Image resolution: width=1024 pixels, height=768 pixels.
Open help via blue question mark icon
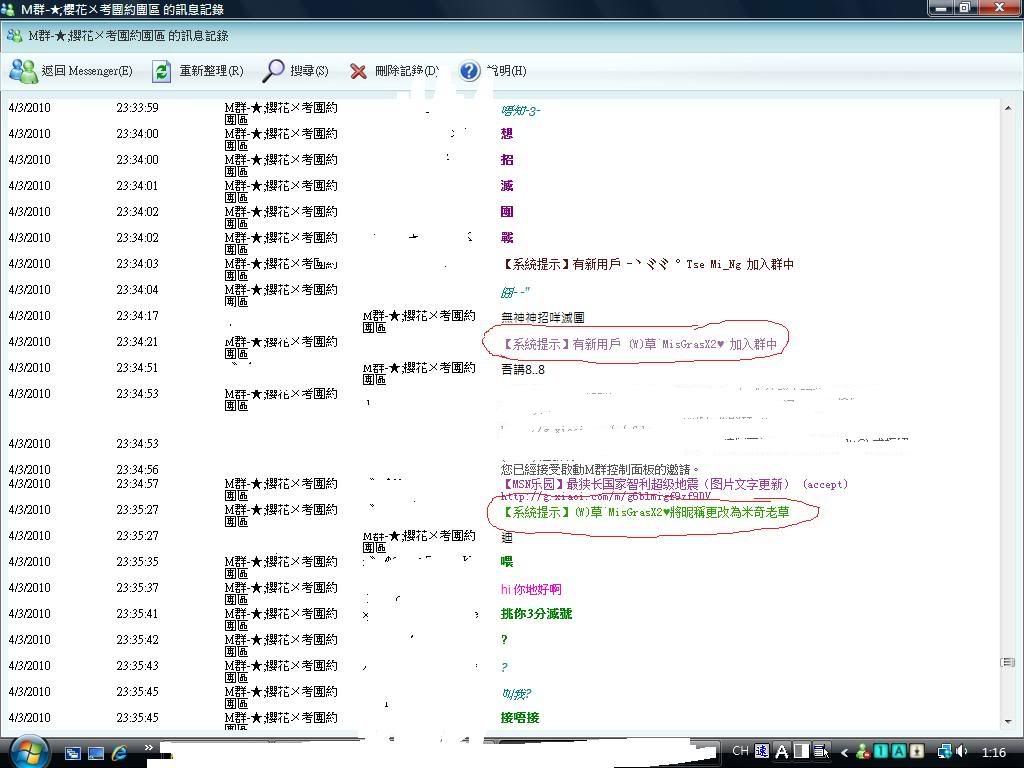[470, 71]
